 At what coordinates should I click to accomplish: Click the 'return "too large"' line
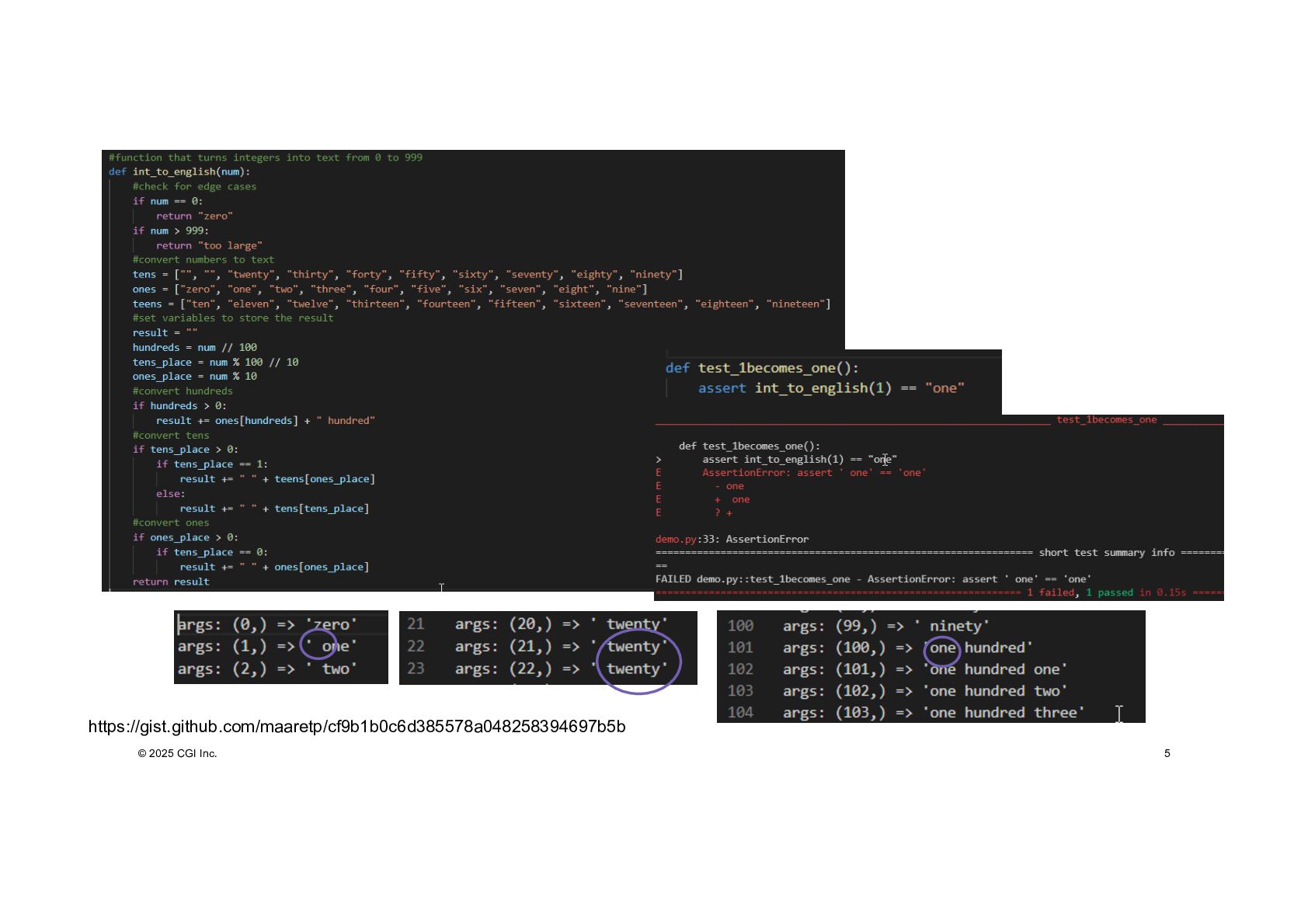click(209, 245)
